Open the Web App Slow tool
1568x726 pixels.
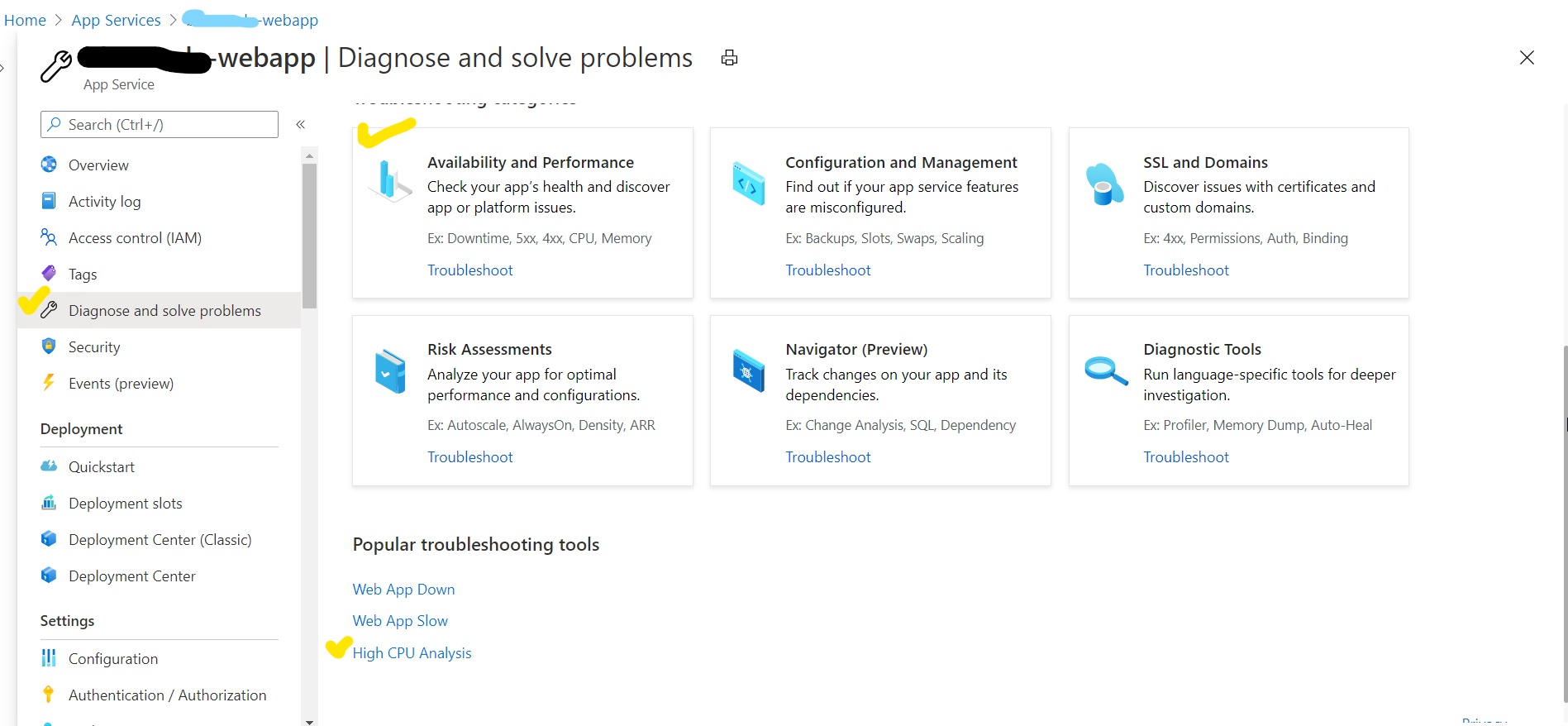(x=400, y=620)
